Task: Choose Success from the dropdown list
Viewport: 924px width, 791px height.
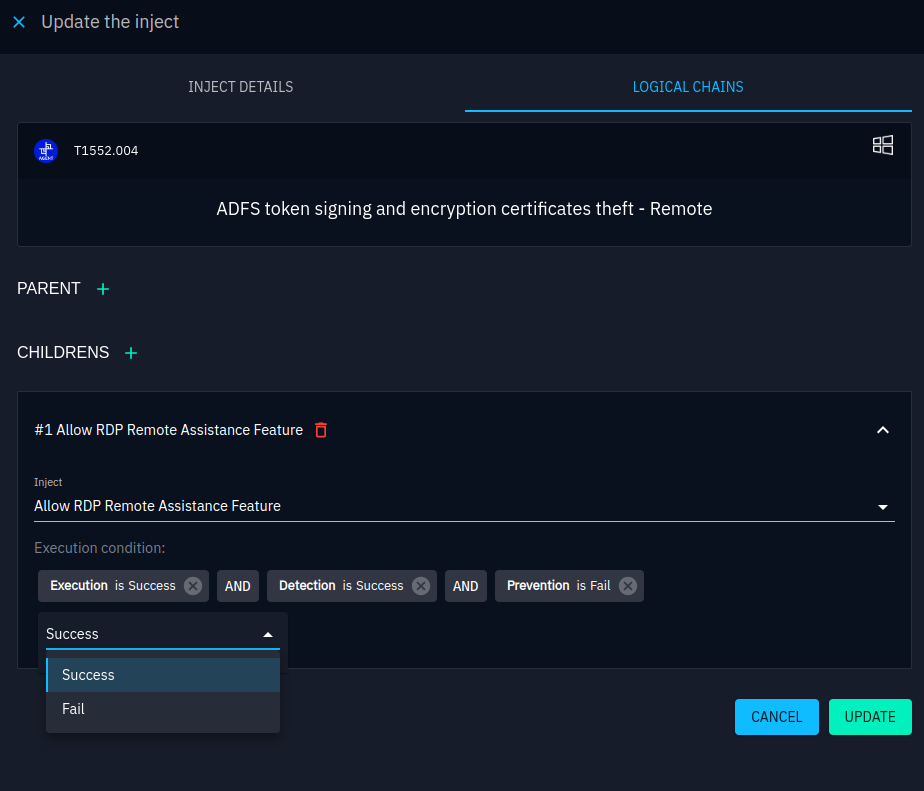Action: coord(88,675)
